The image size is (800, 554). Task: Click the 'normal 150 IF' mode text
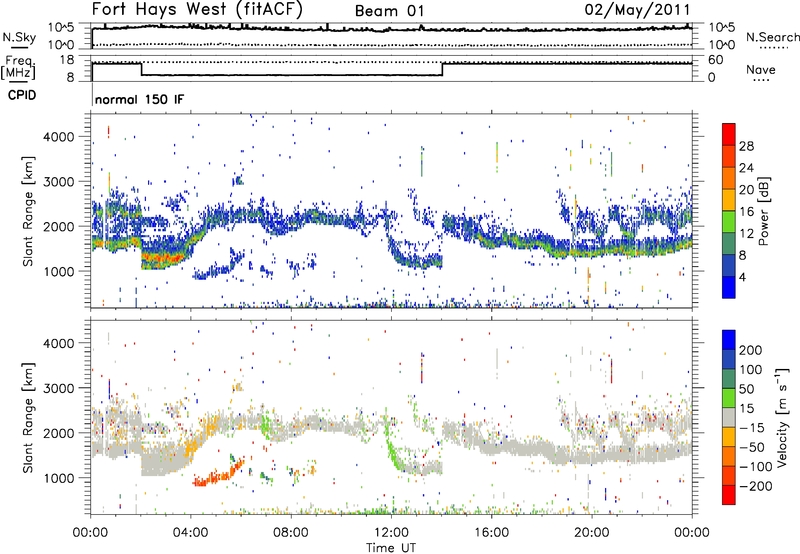pyautogui.click(x=139, y=99)
